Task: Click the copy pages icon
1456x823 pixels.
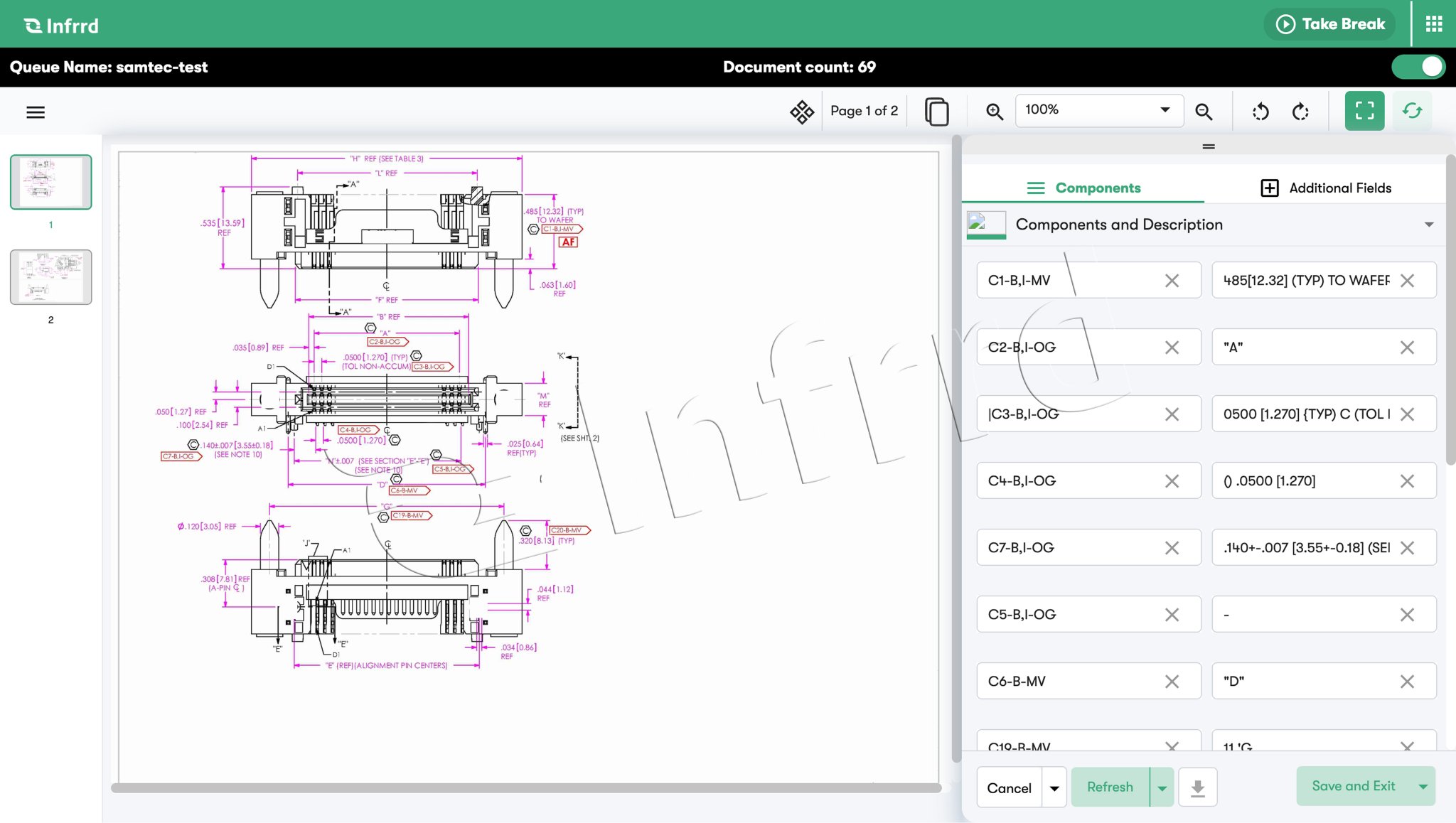Action: tap(936, 112)
